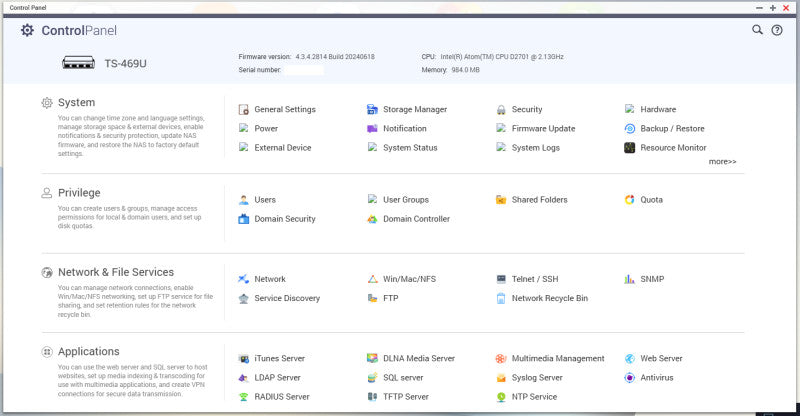Open the search magnifier icon
Viewport: 800px width, 416px height.
757,30
